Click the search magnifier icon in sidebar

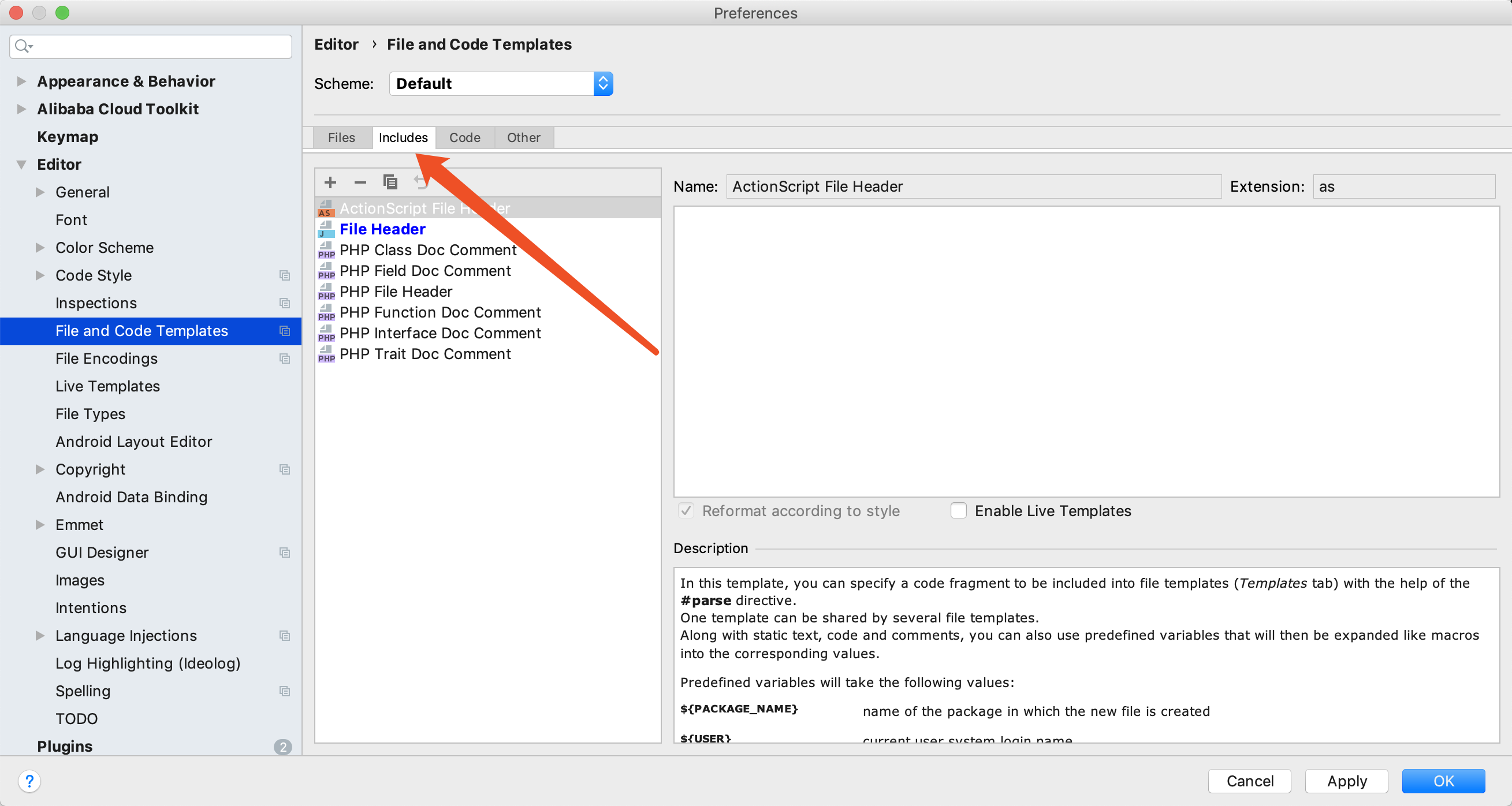23,46
